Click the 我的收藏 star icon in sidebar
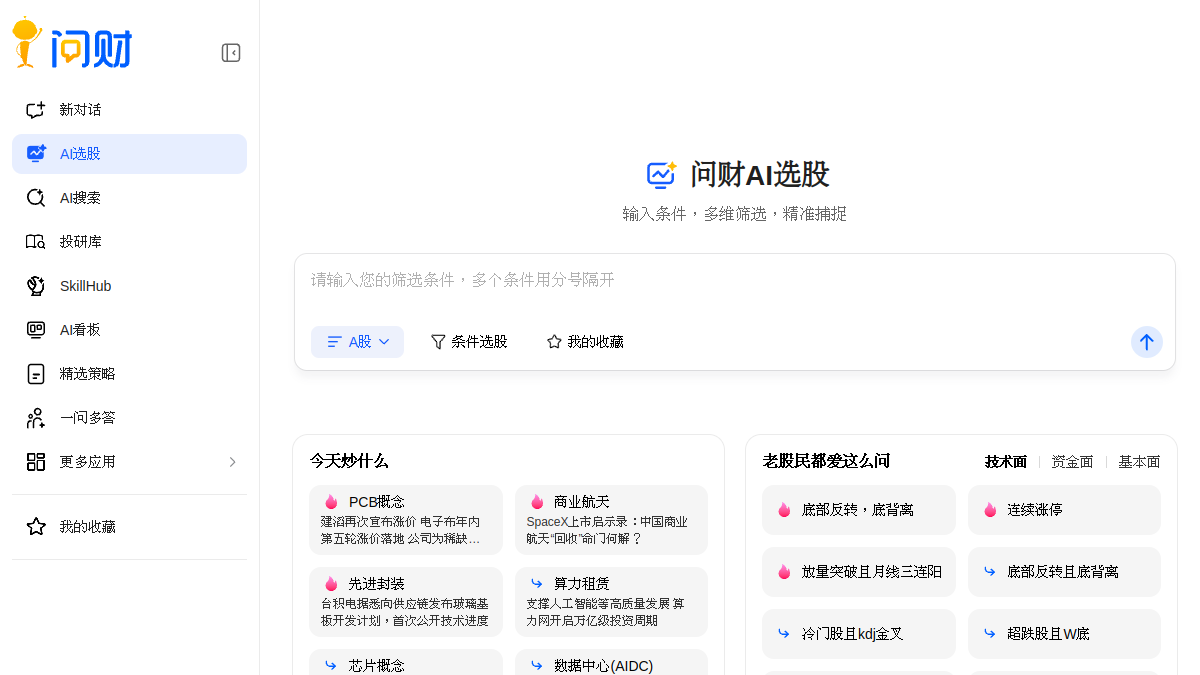1200x675 pixels. tap(36, 526)
